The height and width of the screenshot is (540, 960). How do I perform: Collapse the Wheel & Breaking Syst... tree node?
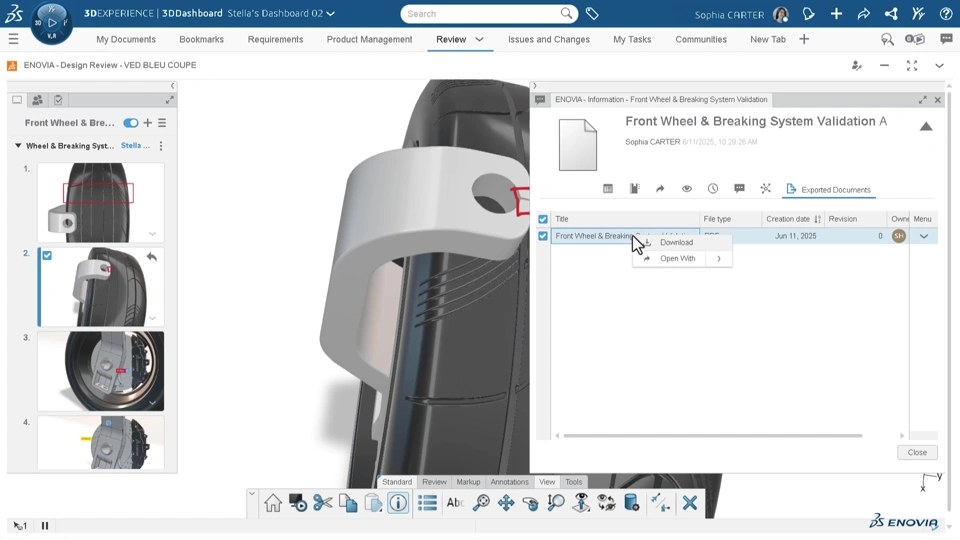(18, 146)
